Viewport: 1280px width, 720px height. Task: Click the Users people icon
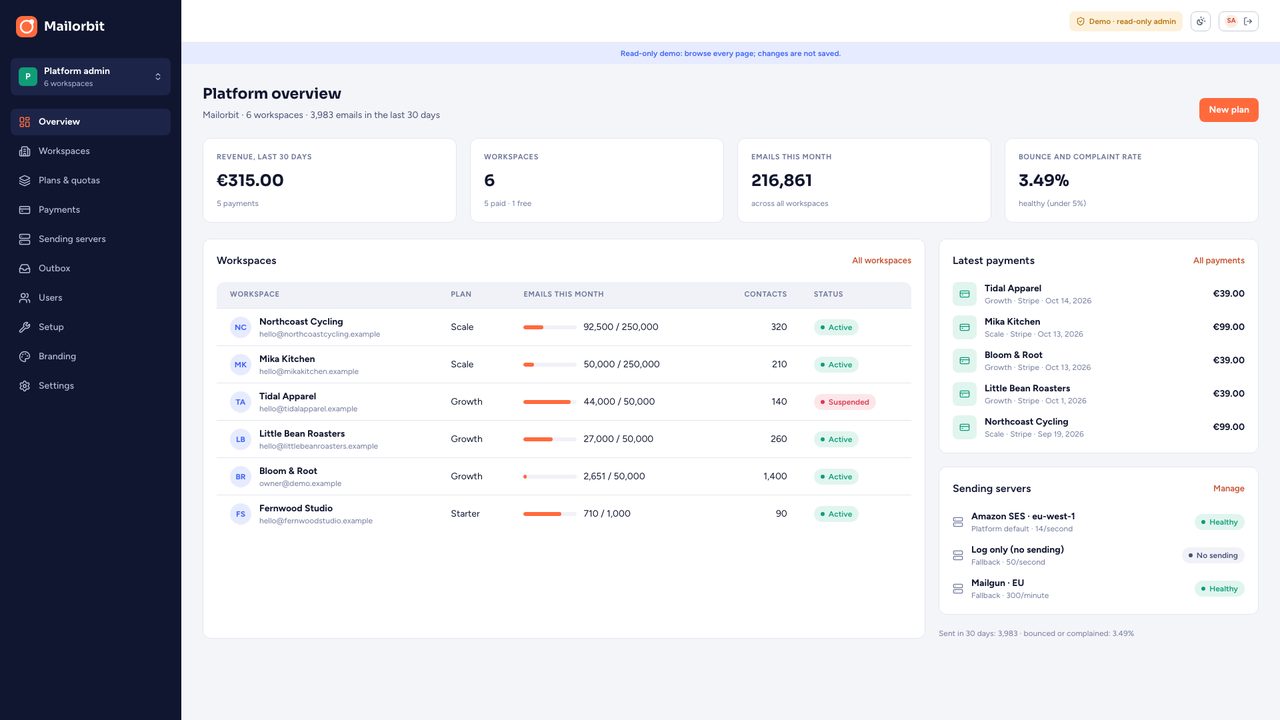click(x=25, y=298)
